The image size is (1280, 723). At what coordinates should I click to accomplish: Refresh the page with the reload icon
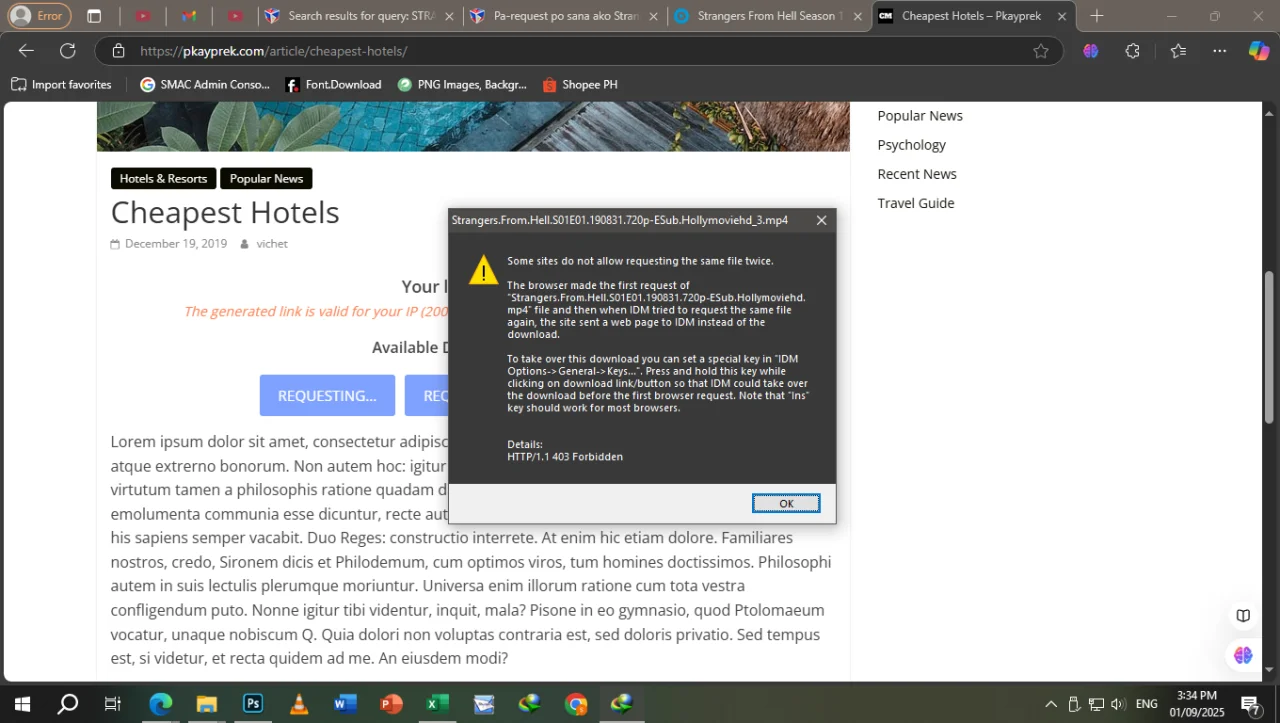pyautogui.click(x=68, y=51)
